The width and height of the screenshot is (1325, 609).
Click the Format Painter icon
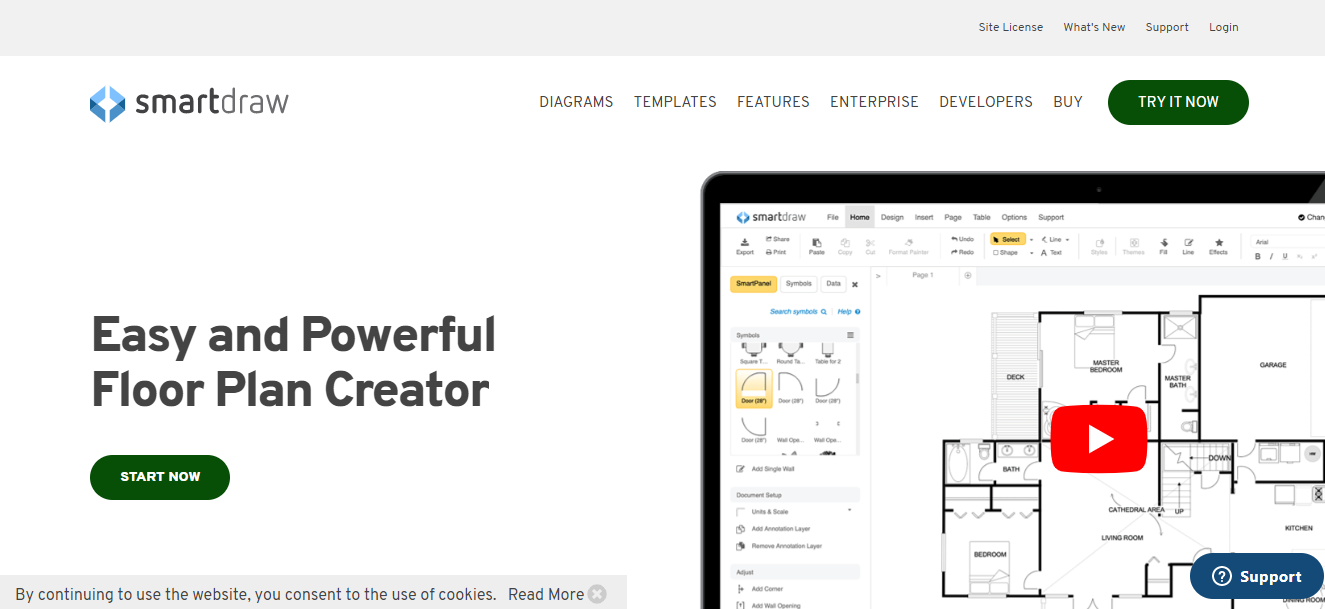click(908, 246)
